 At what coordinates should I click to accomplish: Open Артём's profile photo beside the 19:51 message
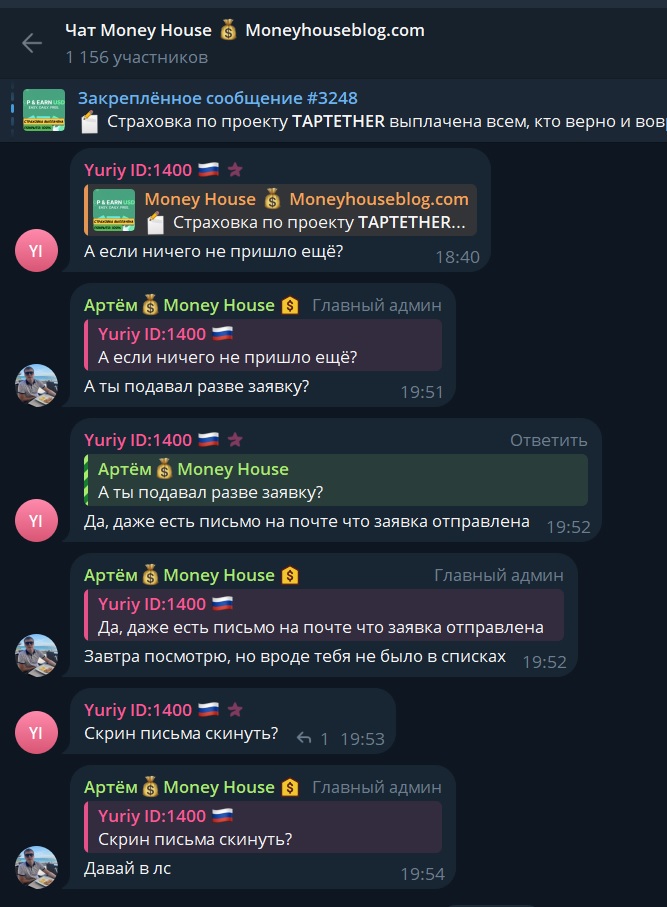click(36, 385)
